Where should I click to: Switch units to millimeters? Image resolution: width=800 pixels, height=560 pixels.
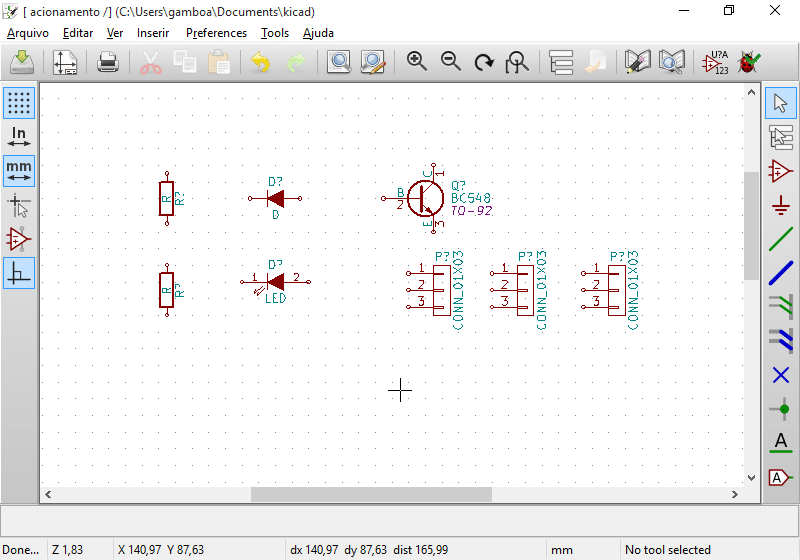coord(19,171)
